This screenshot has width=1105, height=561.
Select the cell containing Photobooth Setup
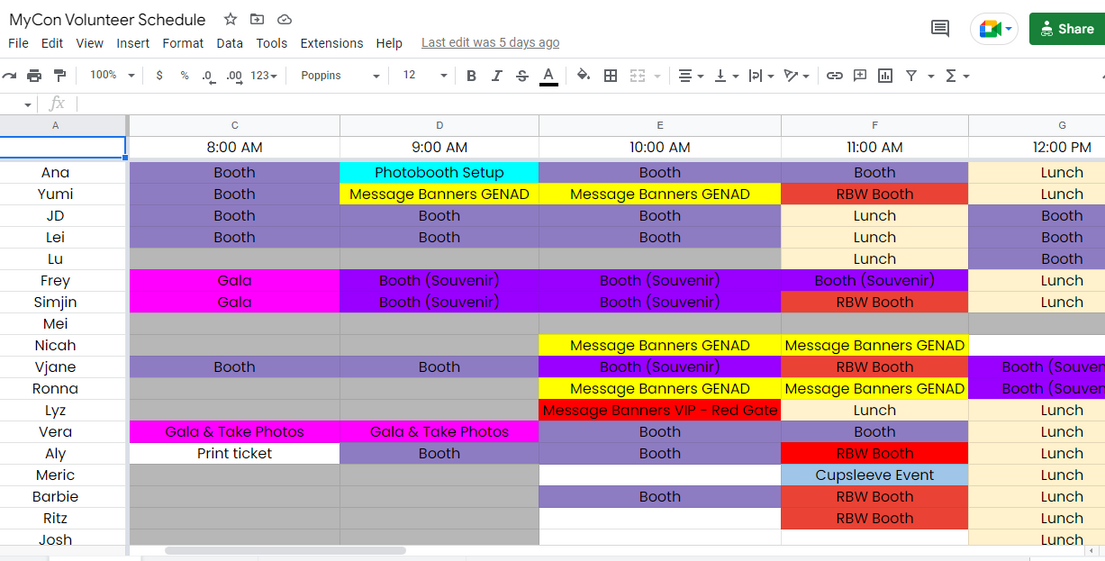[439, 173]
